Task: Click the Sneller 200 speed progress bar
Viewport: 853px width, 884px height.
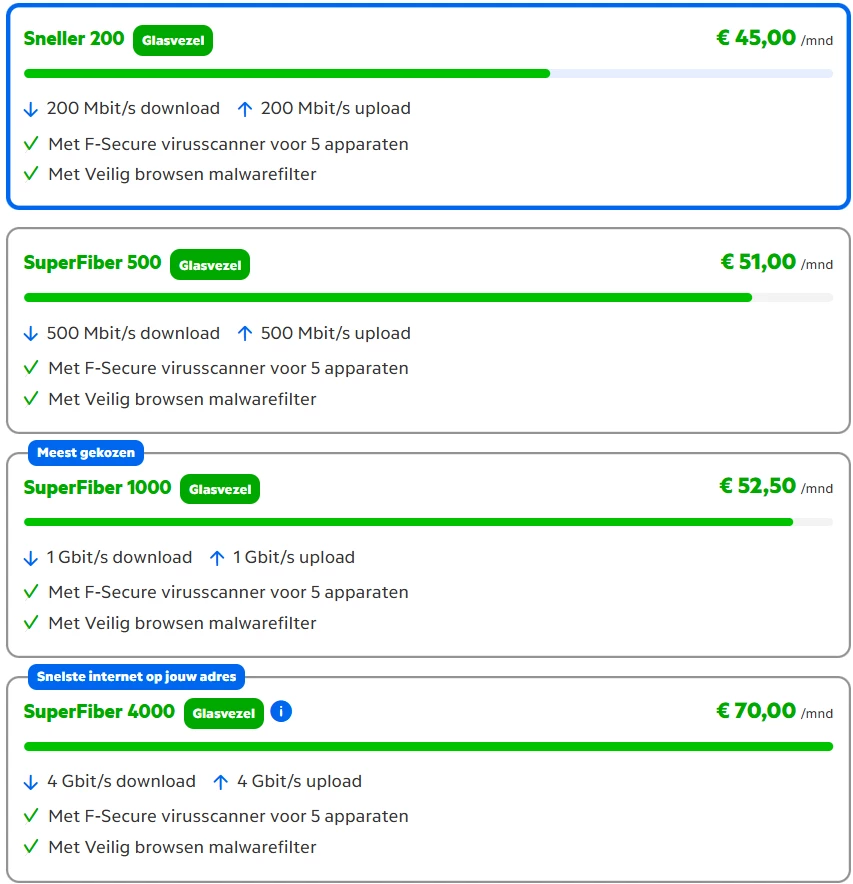Action: 428,73
